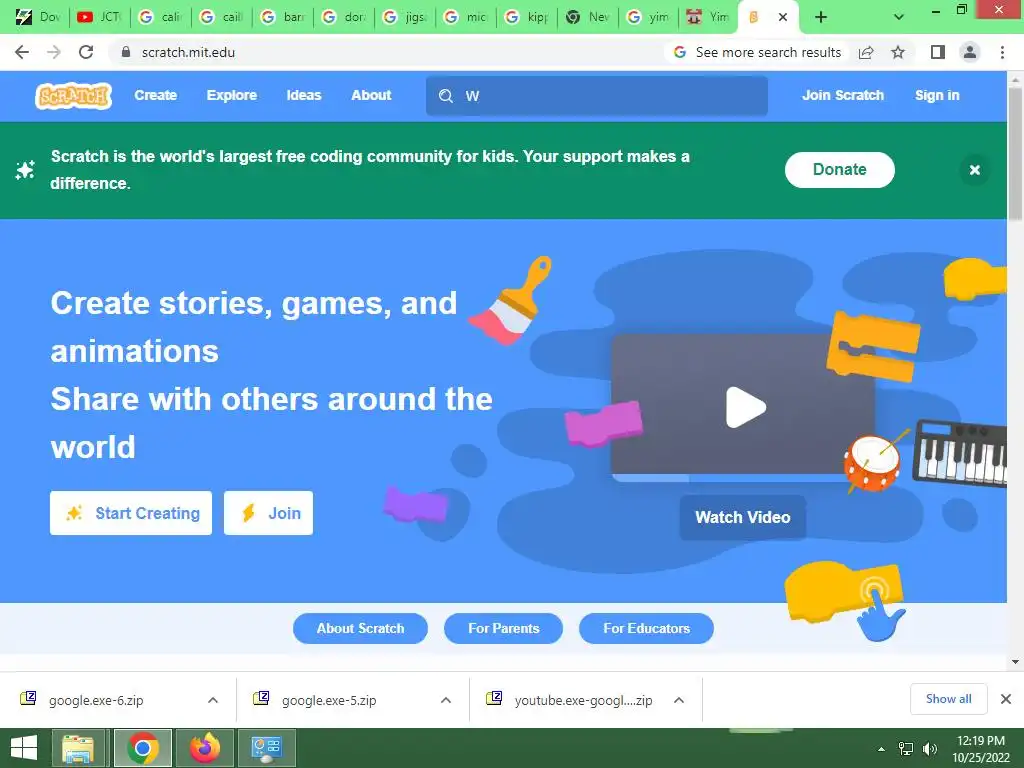Click the Scratch logo
Screen dimensions: 1024x768
[73, 96]
